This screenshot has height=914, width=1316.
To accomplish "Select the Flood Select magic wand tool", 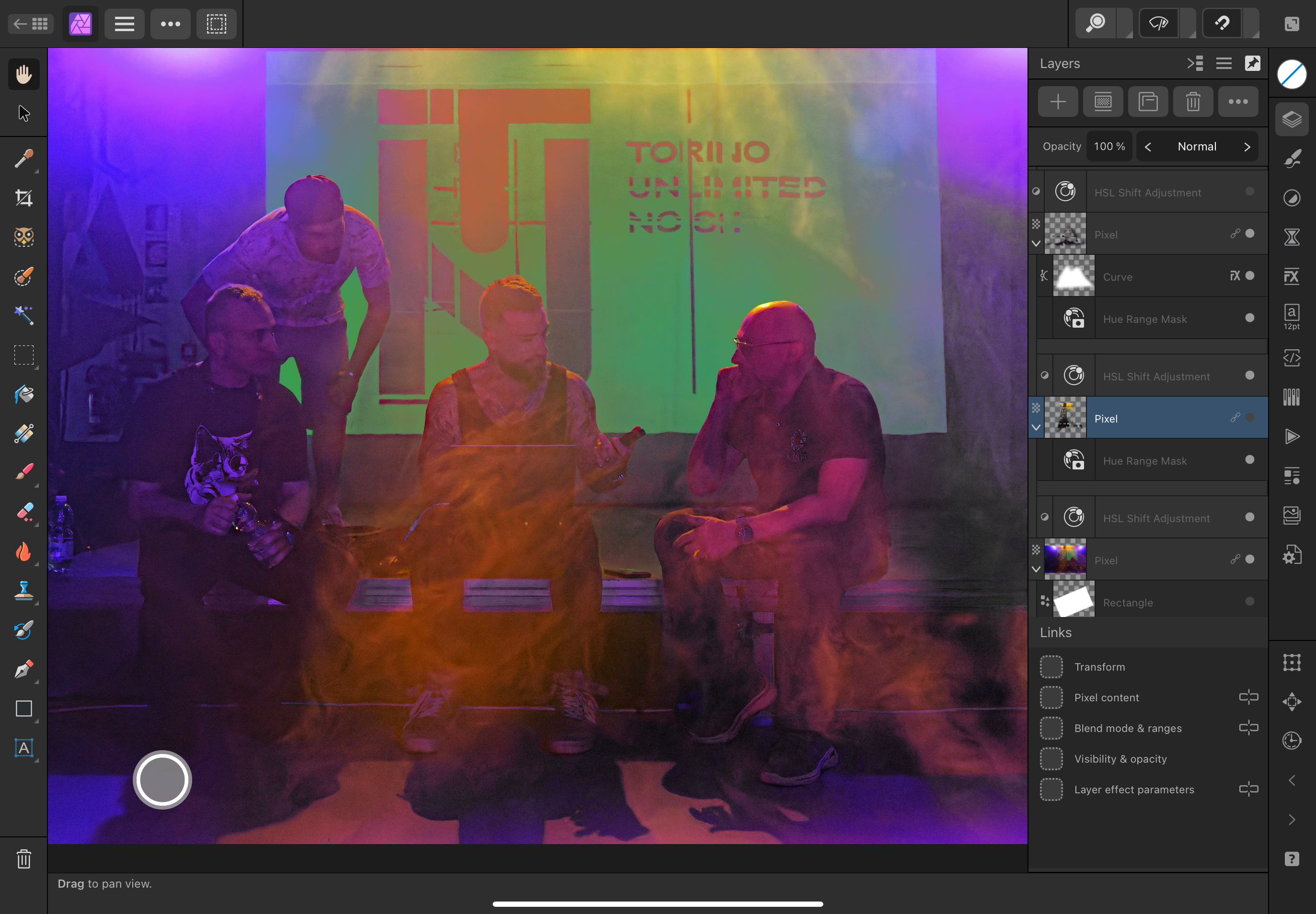I will 23,316.
